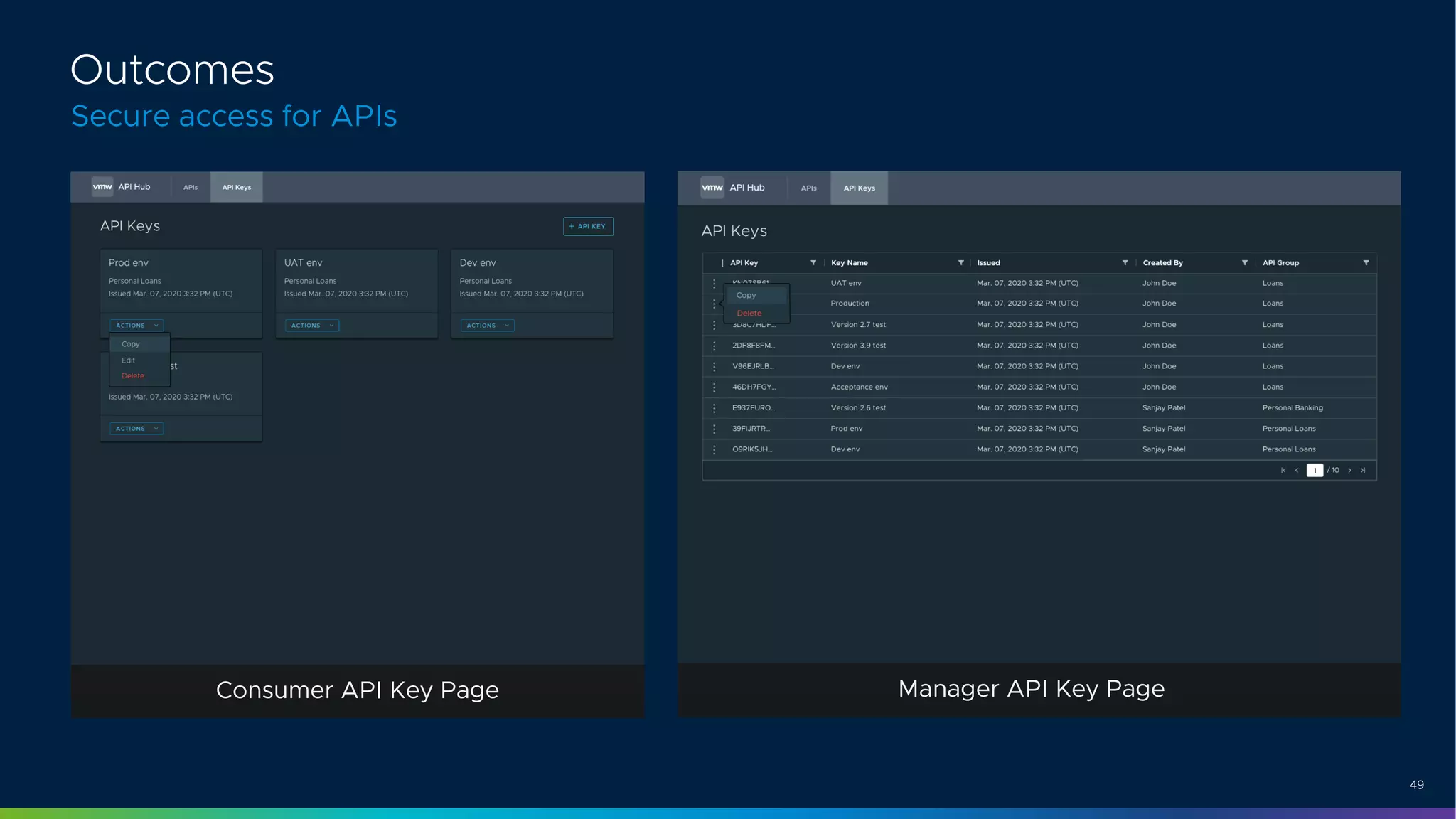
Task: Filter the API Key column
Action: click(x=813, y=263)
